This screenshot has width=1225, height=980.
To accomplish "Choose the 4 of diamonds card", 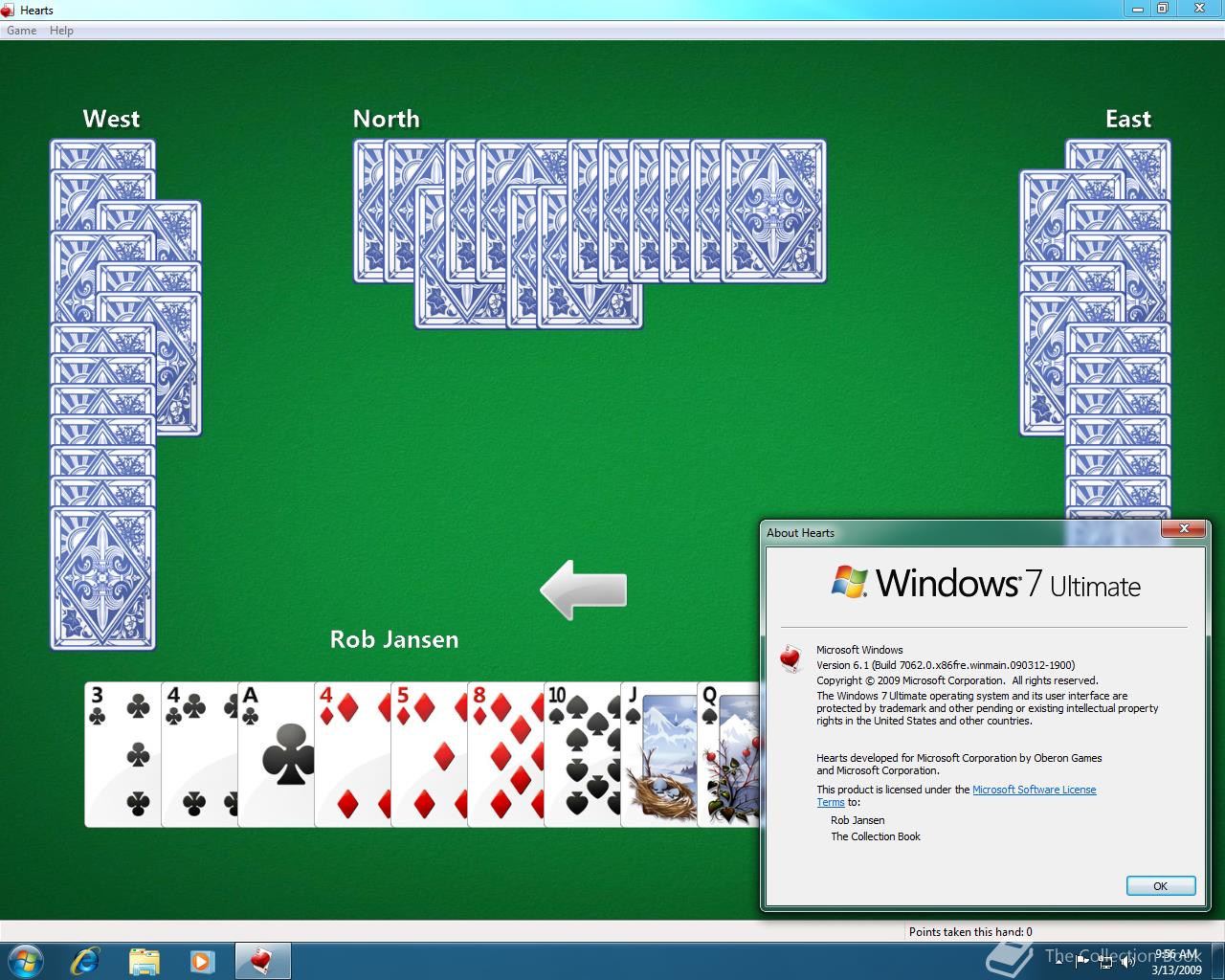I will [x=352, y=754].
